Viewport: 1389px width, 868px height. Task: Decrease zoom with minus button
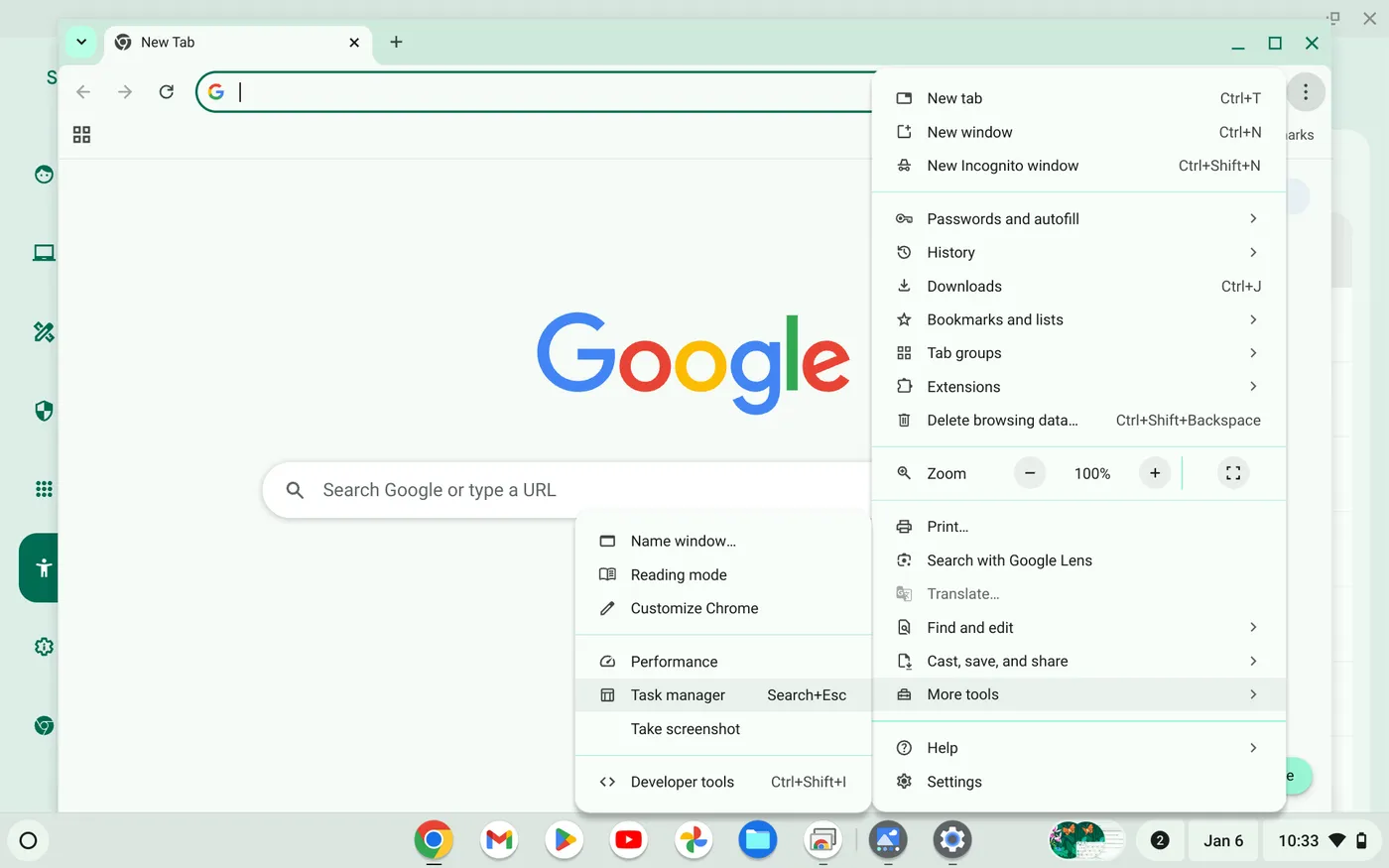point(1030,473)
